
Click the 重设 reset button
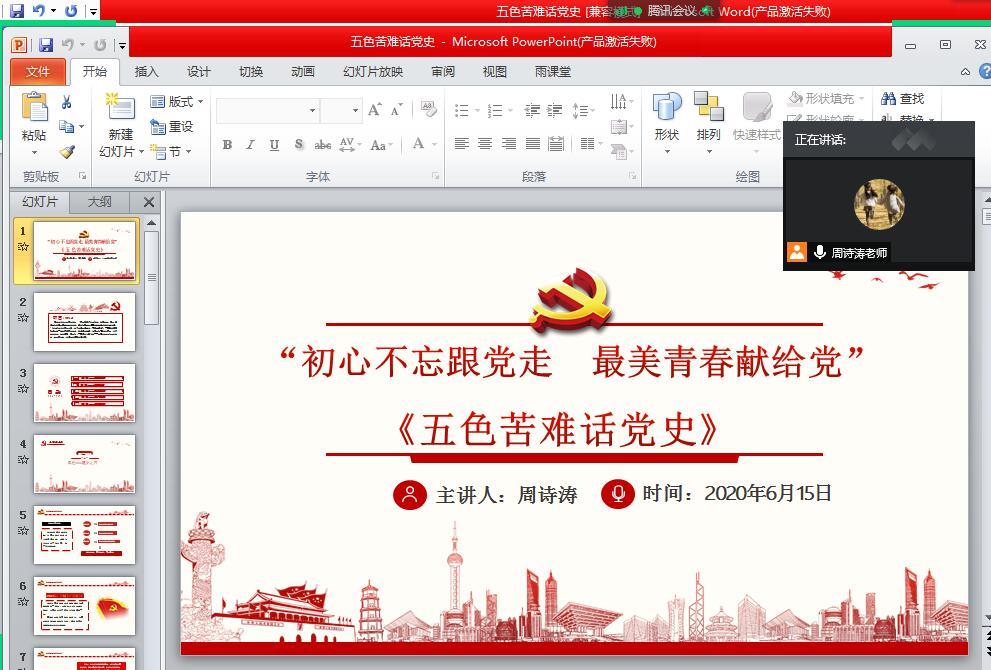click(172, 127)
